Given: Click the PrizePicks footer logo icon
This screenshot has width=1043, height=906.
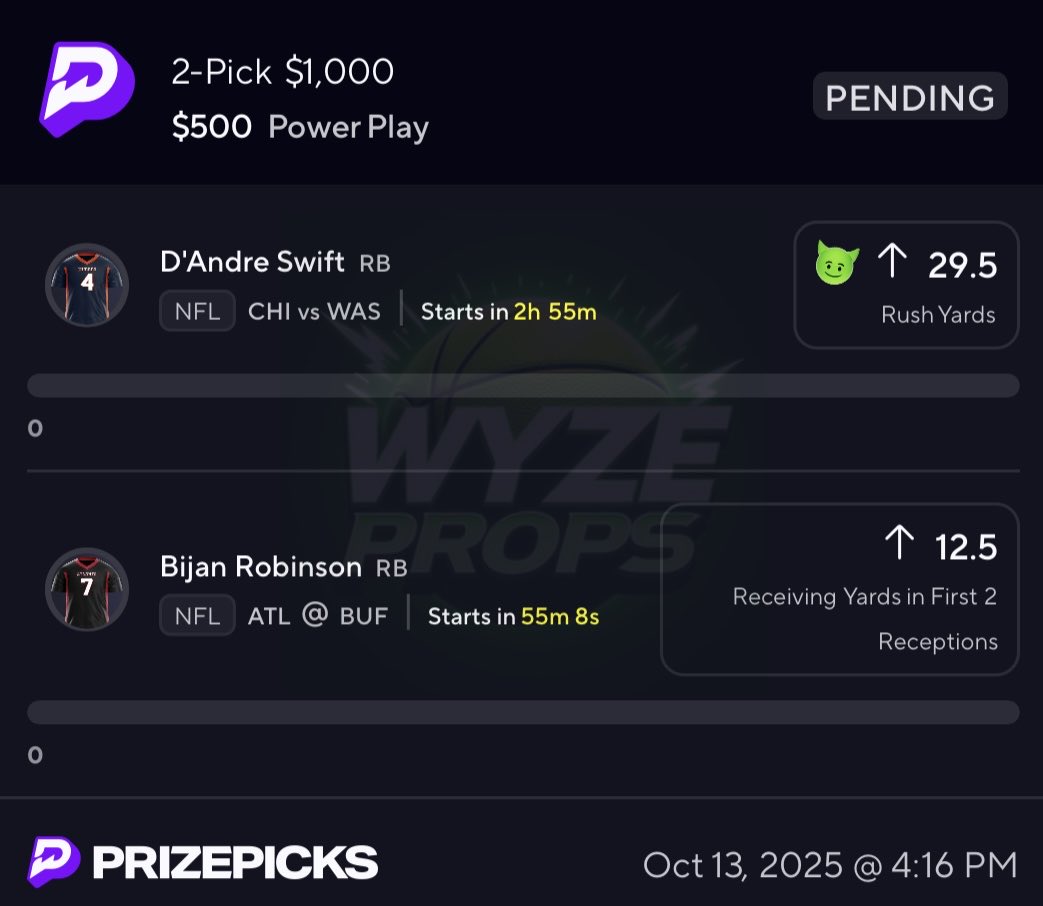Looking at the screenshot, I should 54,861.
